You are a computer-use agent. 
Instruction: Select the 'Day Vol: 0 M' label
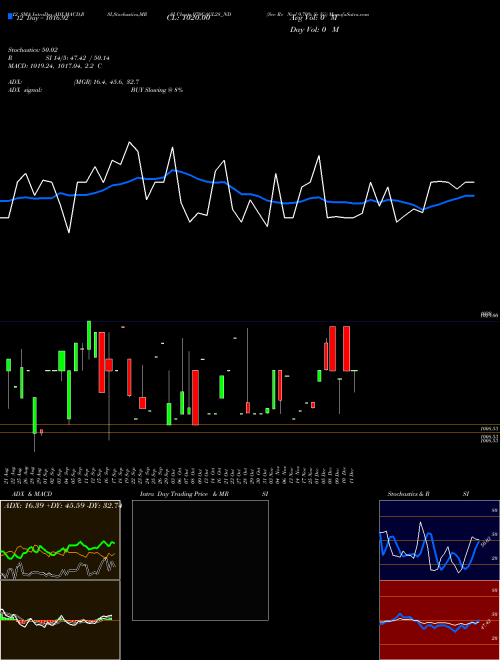pos(314,30)
